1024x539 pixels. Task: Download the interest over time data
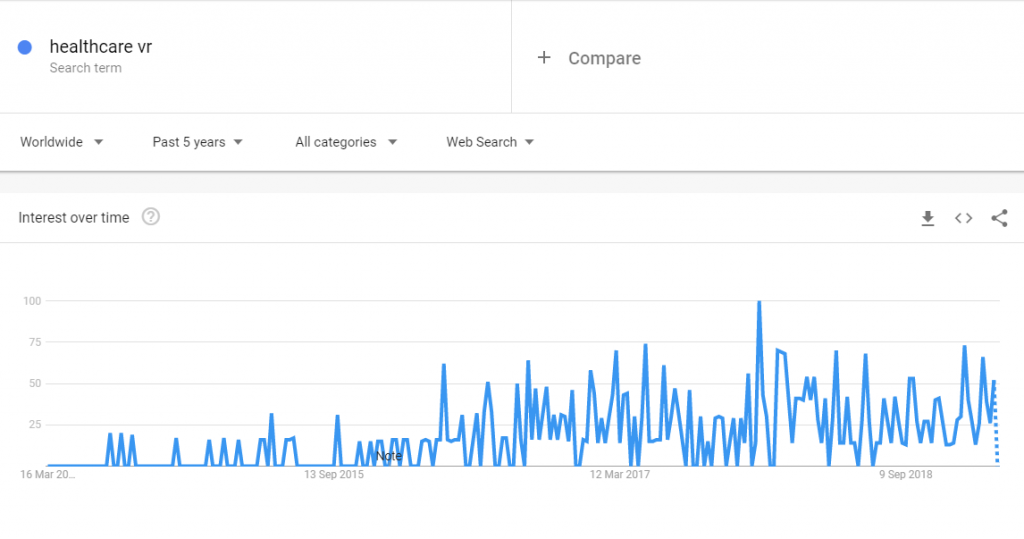(927, 218)
